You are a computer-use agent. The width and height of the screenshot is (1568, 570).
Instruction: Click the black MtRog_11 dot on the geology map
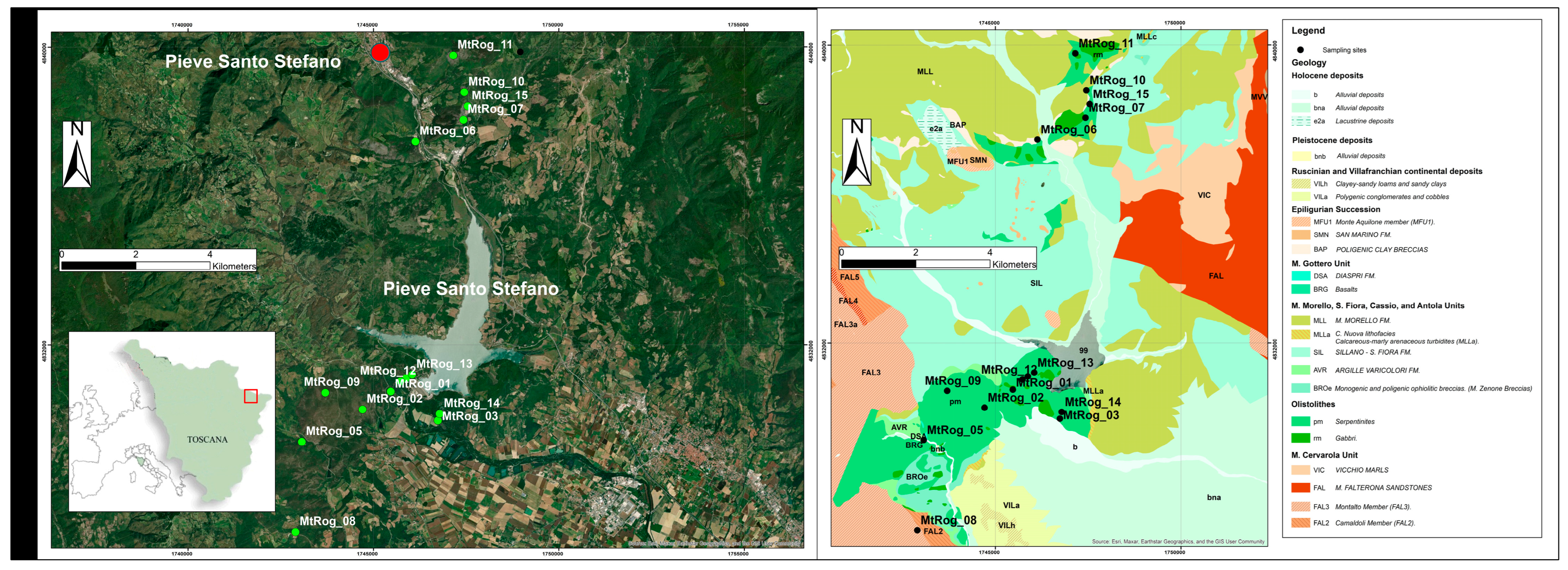coord(1075,54)
